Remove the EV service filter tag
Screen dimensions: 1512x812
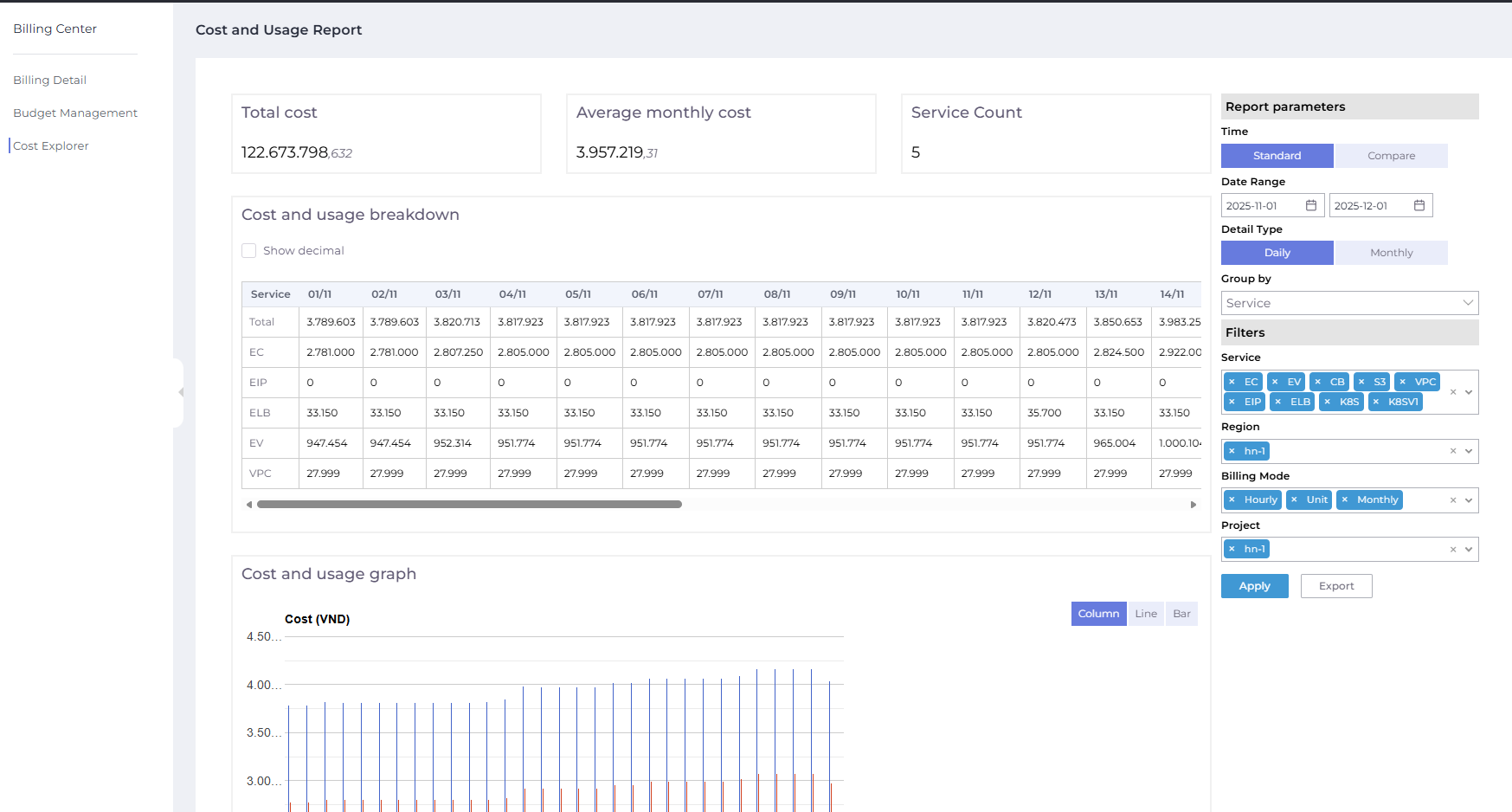coord(1275,382)
